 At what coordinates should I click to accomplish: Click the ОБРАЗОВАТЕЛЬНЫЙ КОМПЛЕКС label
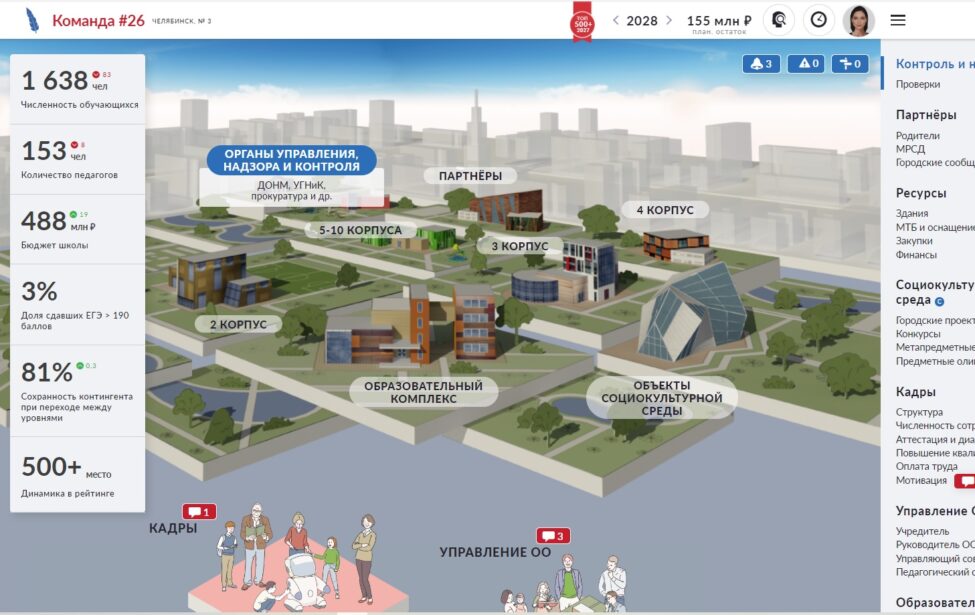[423, 392]
